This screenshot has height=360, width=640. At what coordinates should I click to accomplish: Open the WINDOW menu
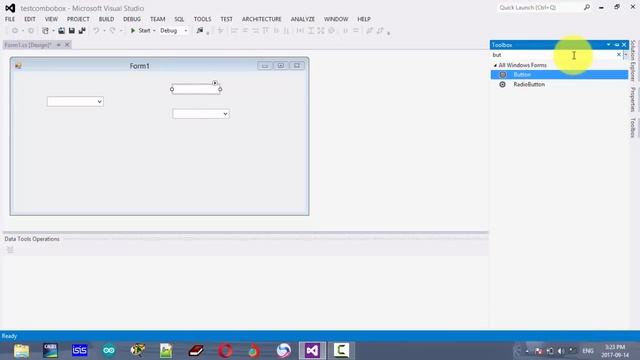click(x=336, y=19)
